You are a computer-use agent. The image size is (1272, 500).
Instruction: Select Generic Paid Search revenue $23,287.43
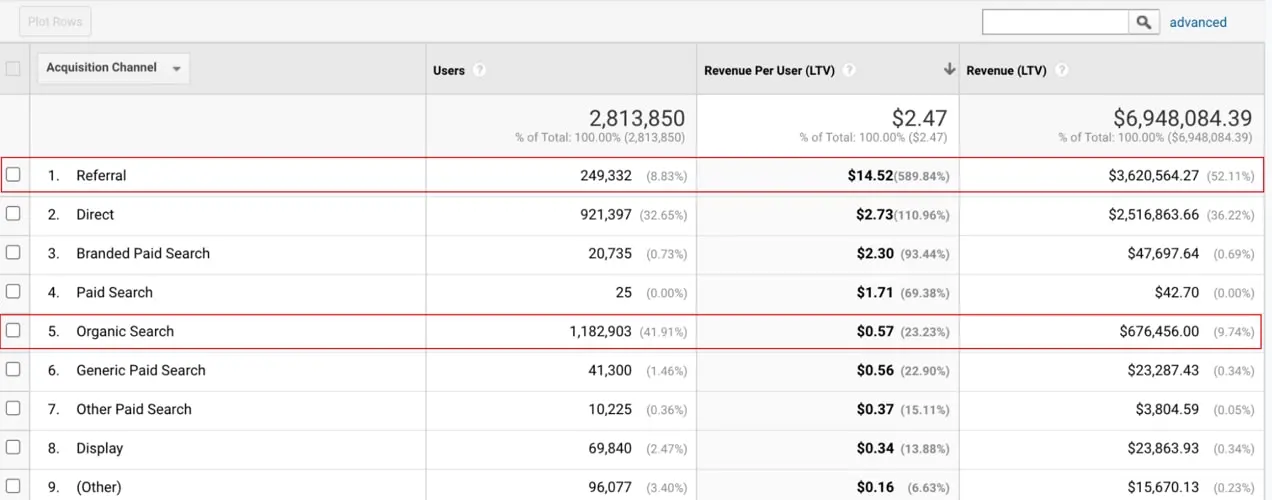[1163, 370]
